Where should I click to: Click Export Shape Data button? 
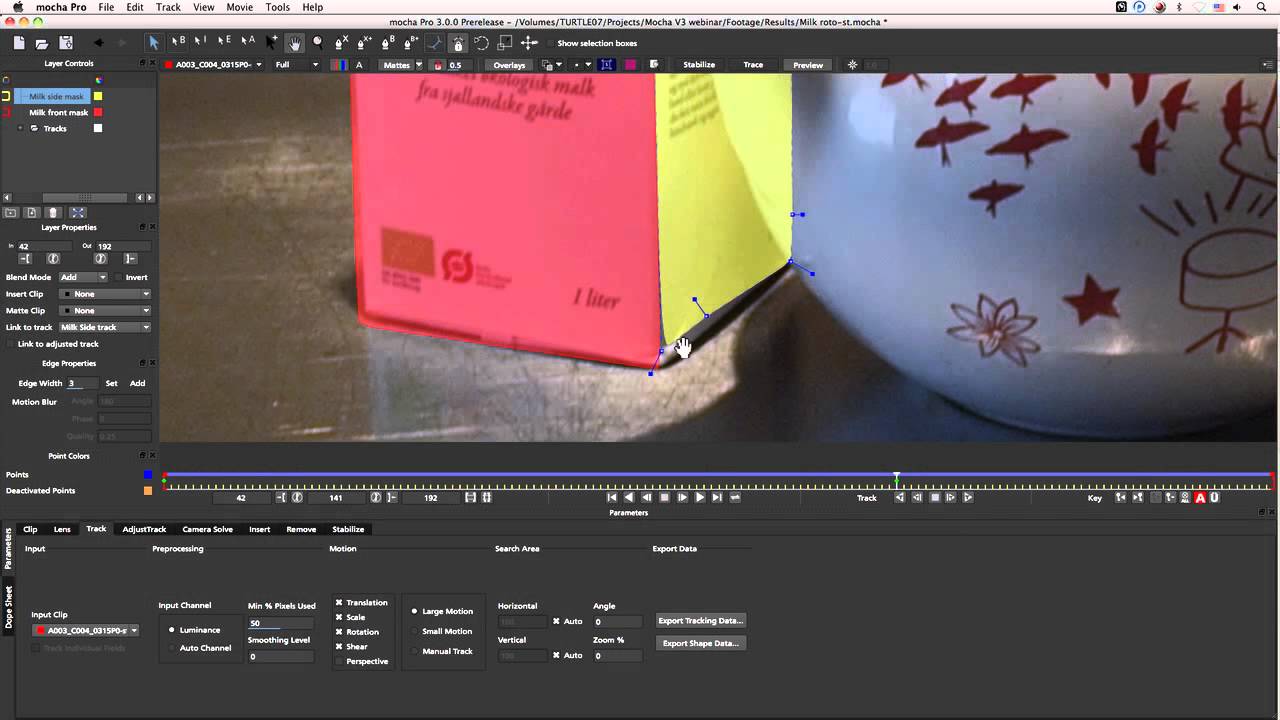(701, 643)
